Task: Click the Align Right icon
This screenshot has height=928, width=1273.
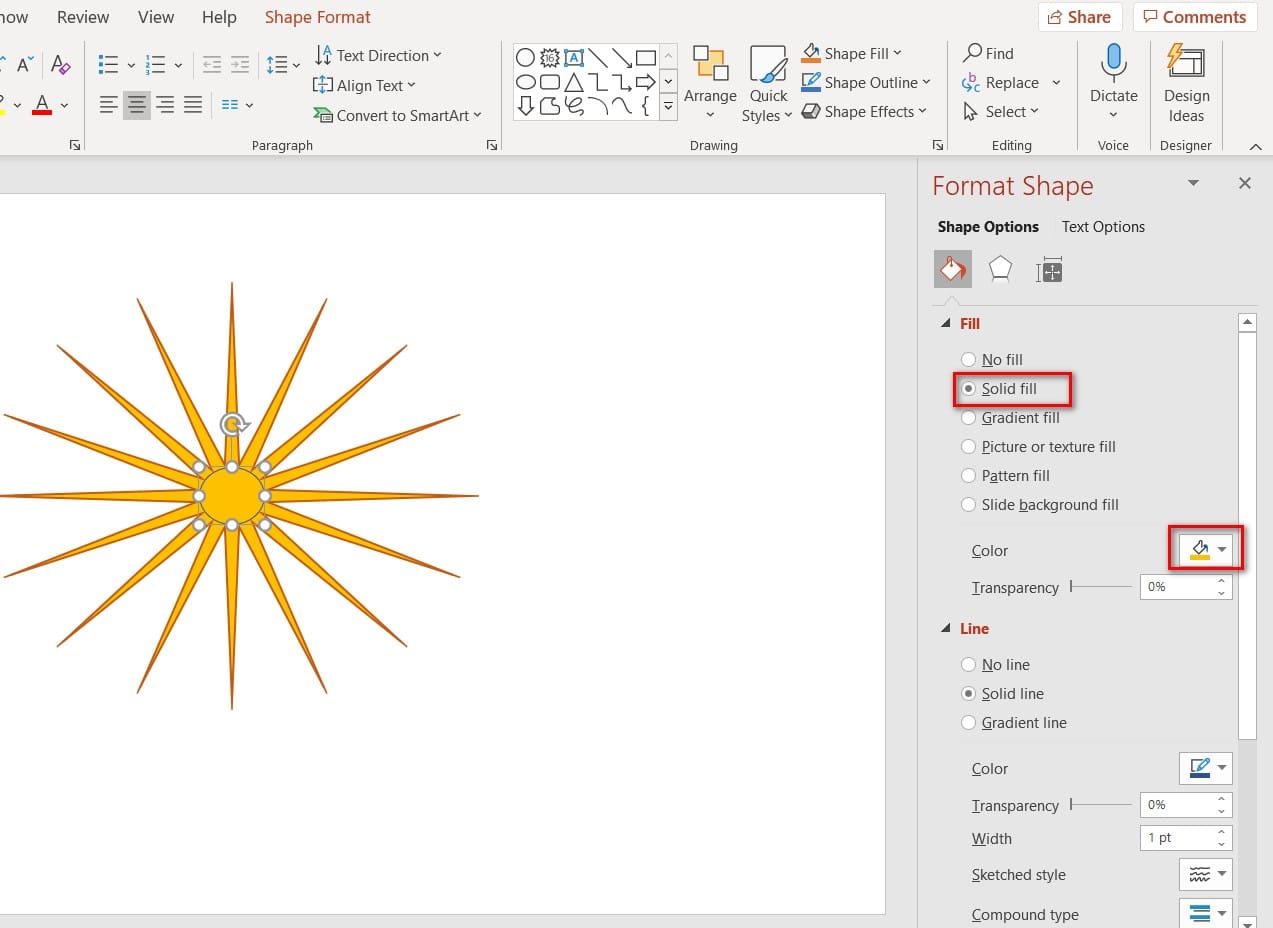Action: pyautogui.click(x=165, y=104)
